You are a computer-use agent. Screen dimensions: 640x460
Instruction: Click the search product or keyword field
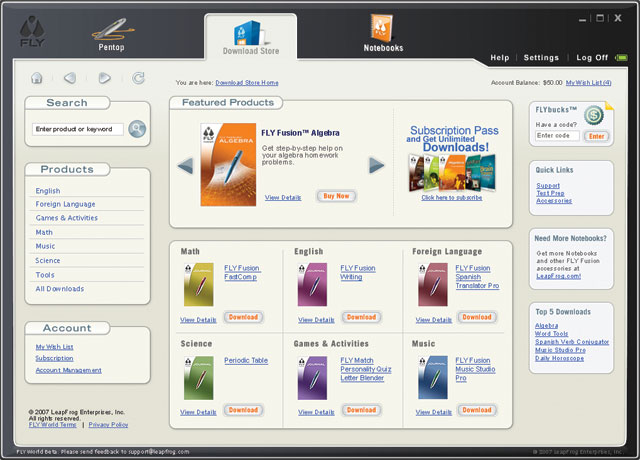[78, 129]
